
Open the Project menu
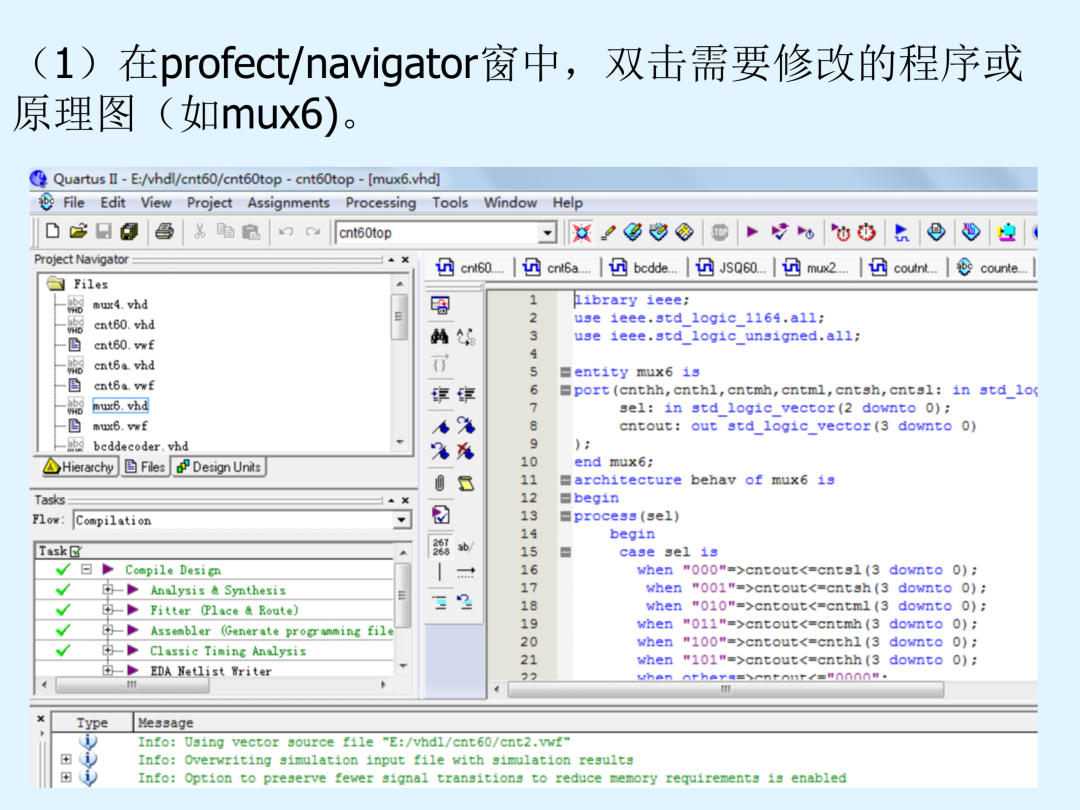[209, 202]
